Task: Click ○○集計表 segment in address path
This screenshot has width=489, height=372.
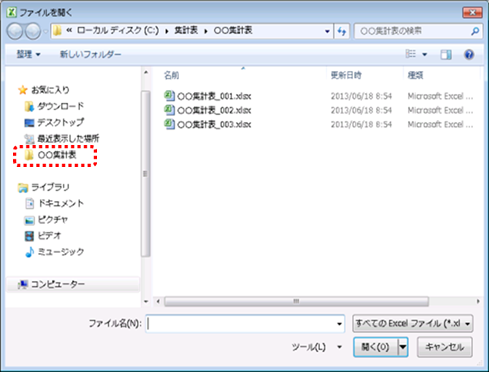Action: pos(233,31)
